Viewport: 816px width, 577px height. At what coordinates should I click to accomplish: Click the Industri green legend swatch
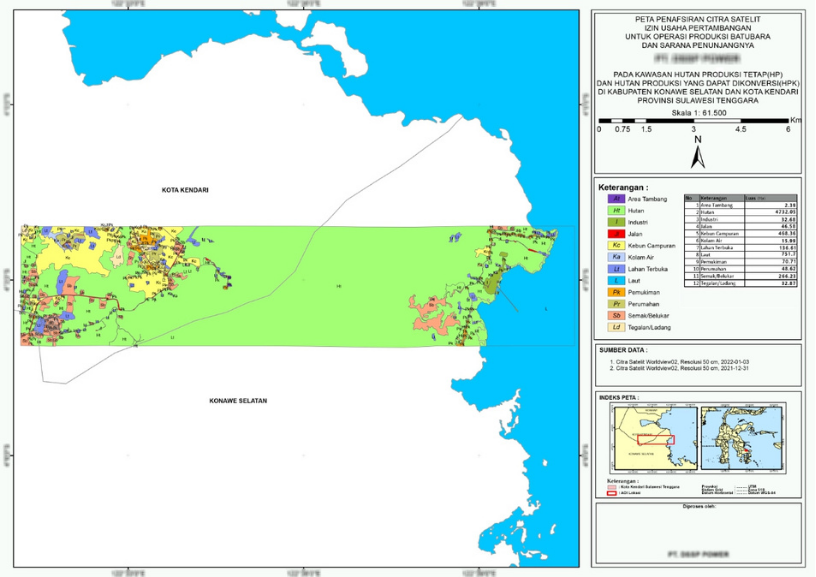[616, 222]
